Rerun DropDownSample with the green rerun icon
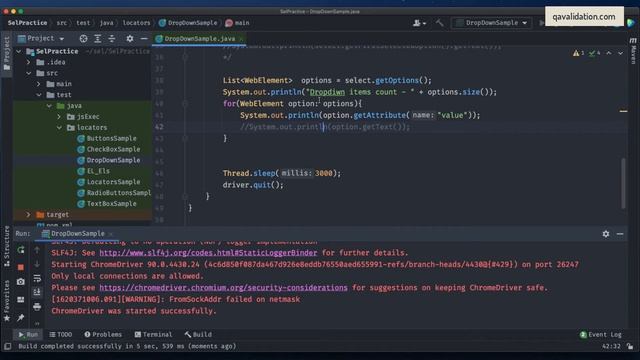640x360 pixels. [21, 250]
